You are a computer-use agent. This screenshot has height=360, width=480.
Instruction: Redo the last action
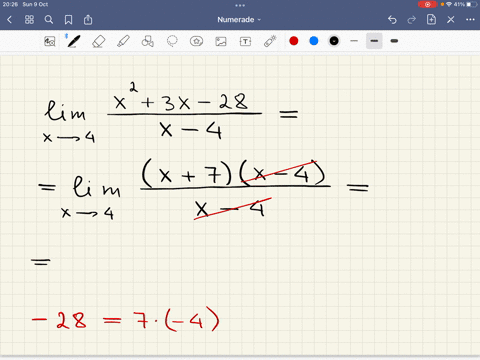[412, 20]
